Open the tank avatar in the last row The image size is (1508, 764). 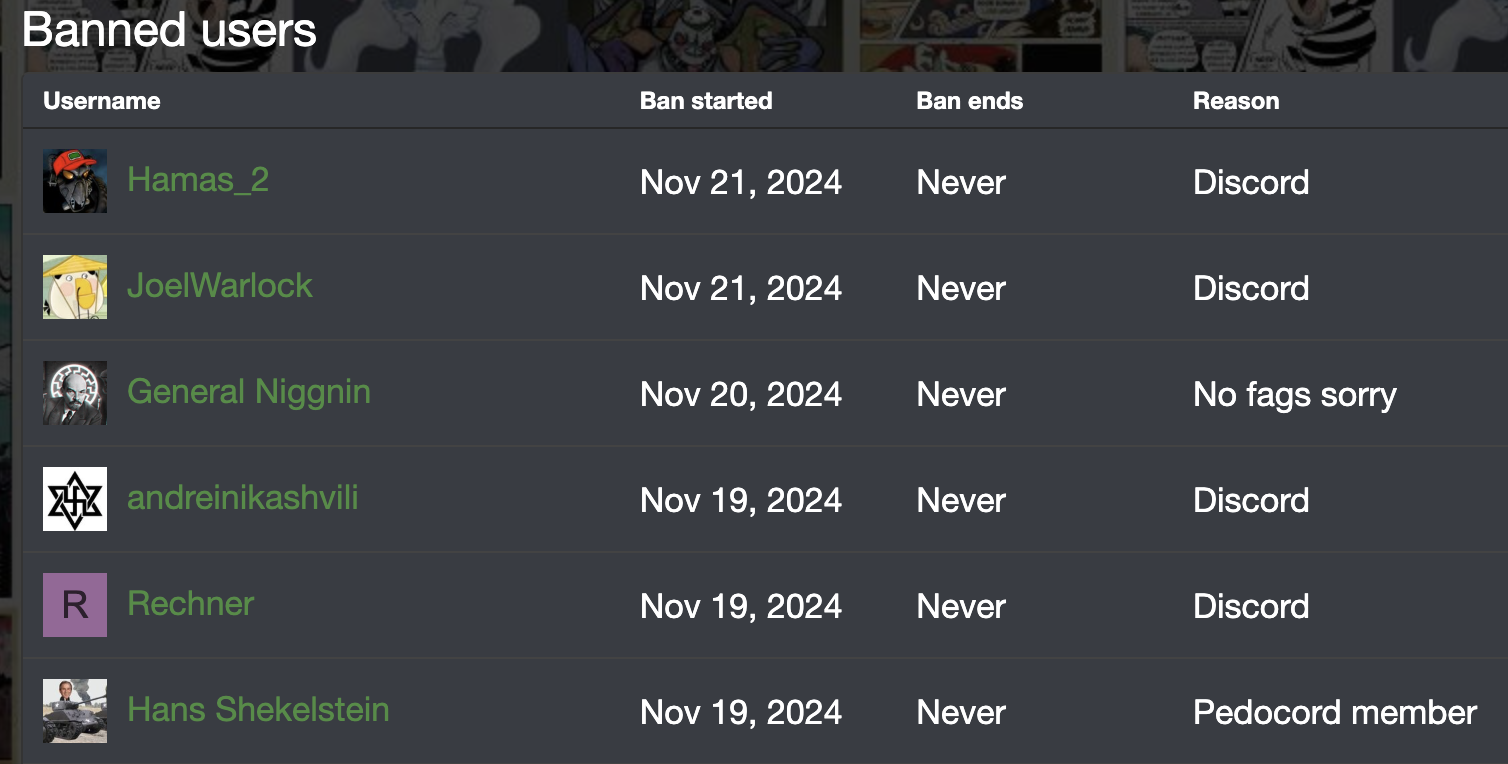pos(75,711)
